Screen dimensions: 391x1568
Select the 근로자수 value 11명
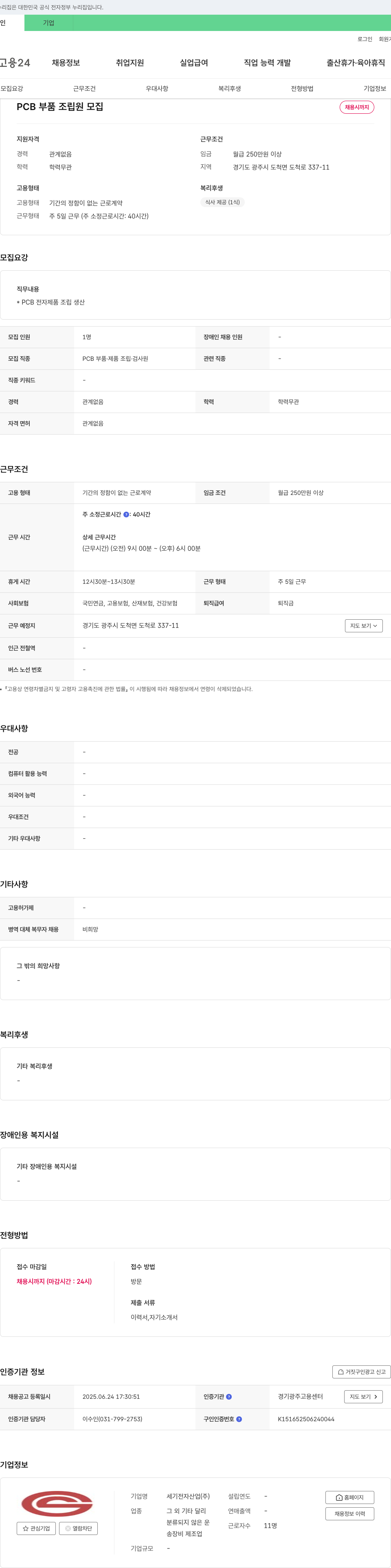pyautogui.click(x=270, y=1525)
